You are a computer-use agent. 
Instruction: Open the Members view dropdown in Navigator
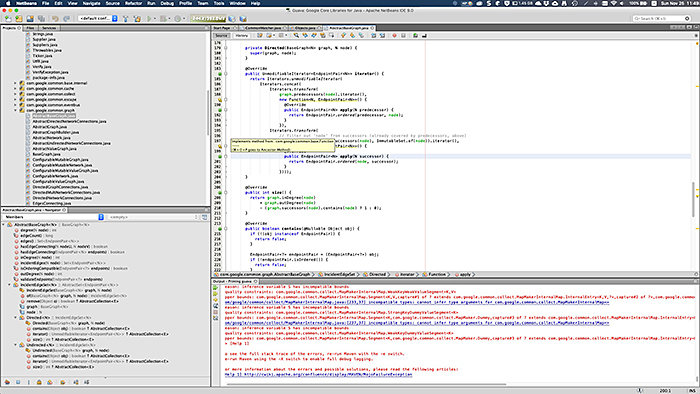(x=53, y=217)
